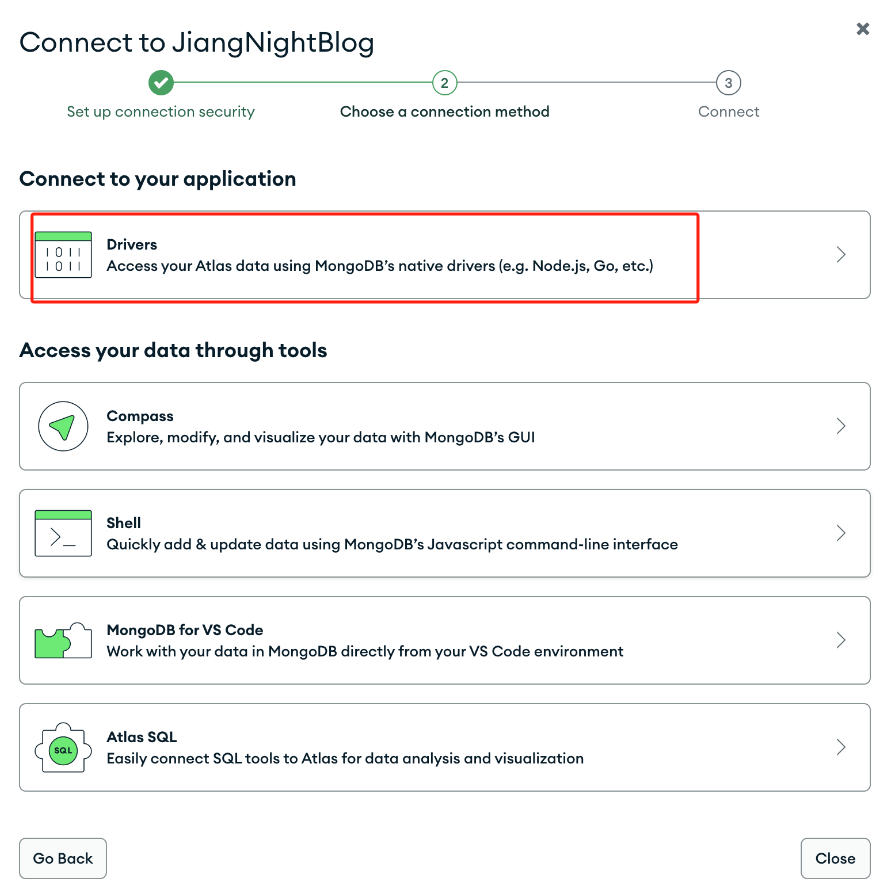Viewport: 887px width, 894px height.
Task: Expand the Compass option chevron
Action: 841,426
